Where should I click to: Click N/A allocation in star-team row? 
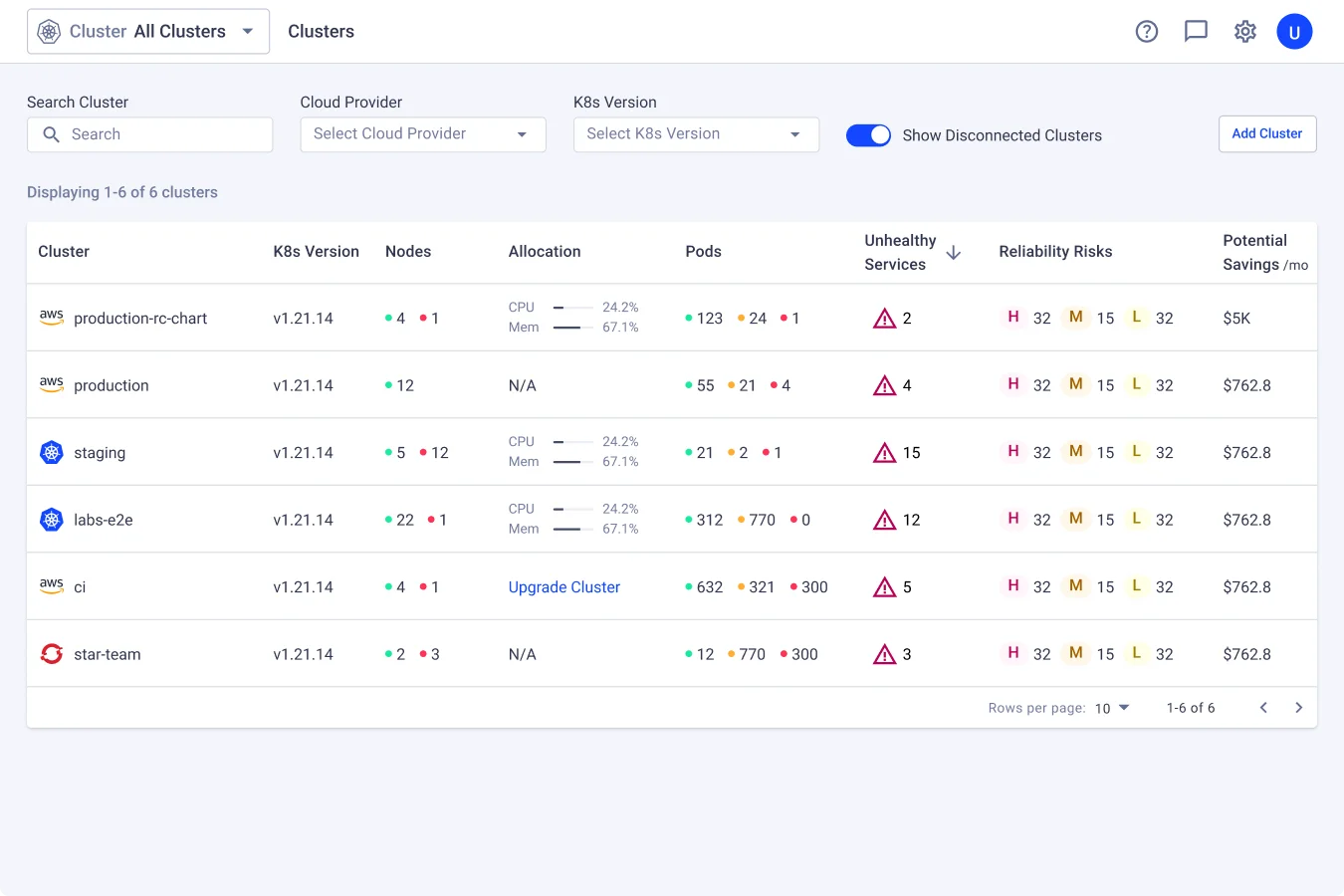point(523,654)
